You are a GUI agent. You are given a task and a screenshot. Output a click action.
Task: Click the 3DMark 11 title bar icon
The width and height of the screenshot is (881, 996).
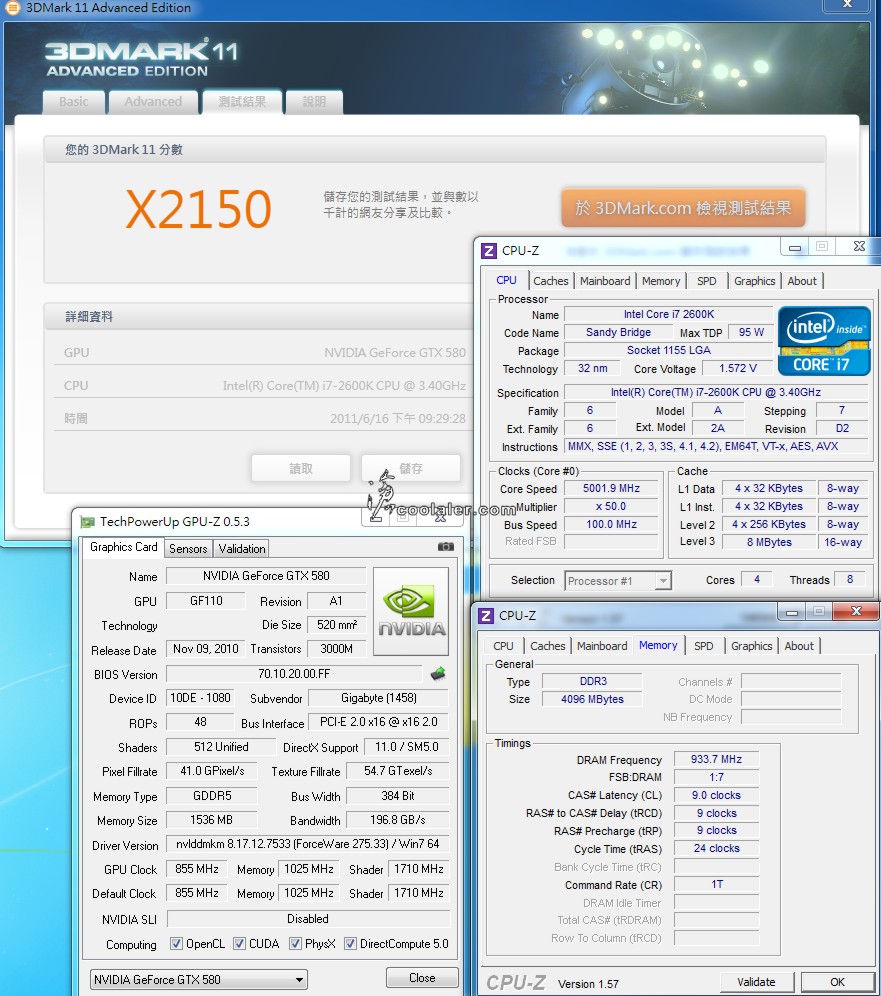pos(12,8)
